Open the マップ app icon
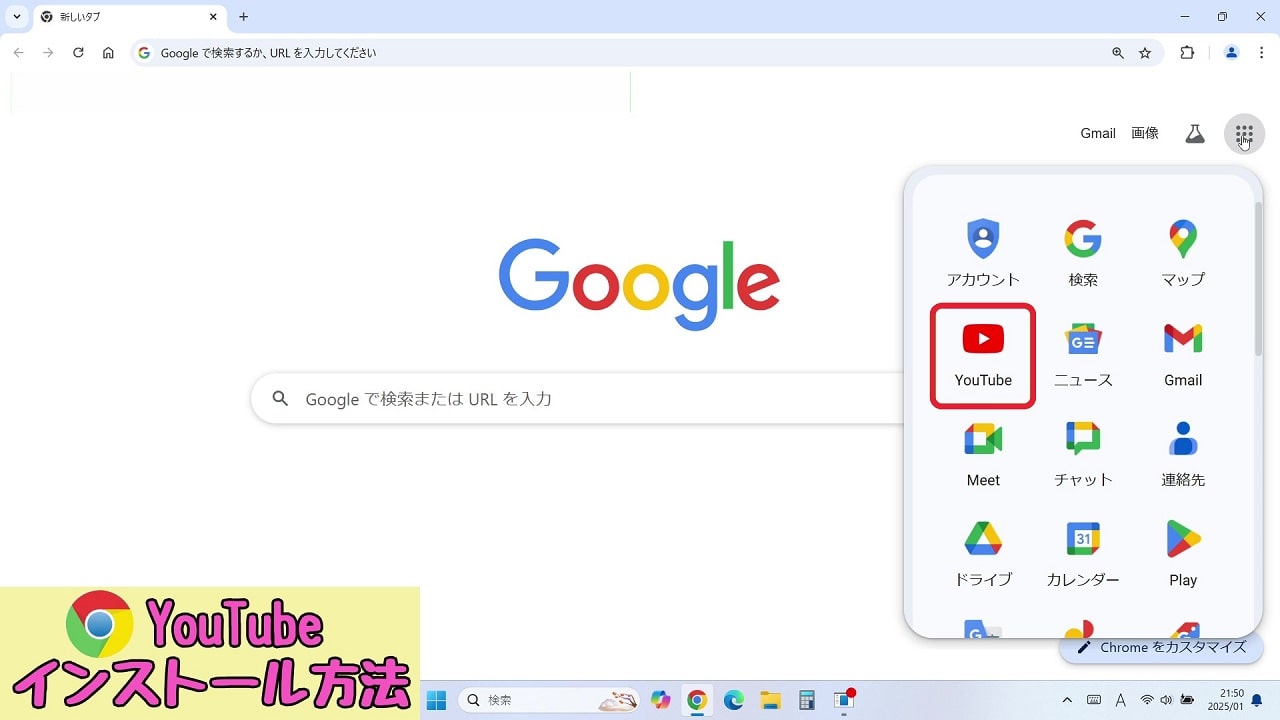The height and width of the screenshot is (720, 1280). point(1183,254)
